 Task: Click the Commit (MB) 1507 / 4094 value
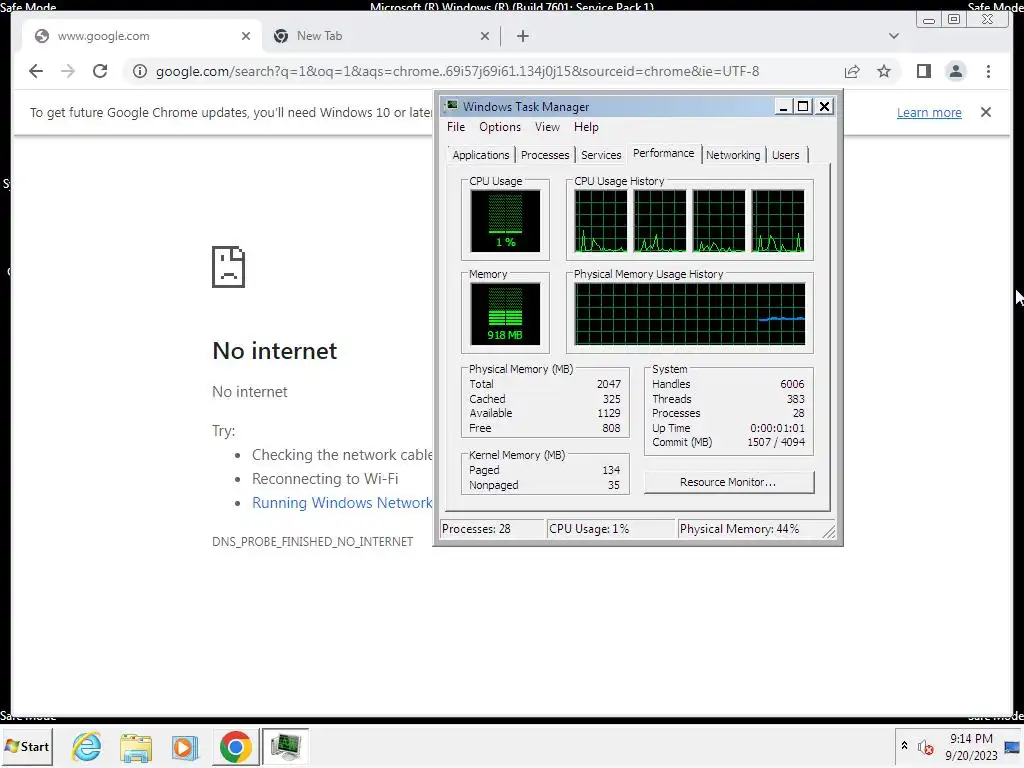click(x=776, y=442)
